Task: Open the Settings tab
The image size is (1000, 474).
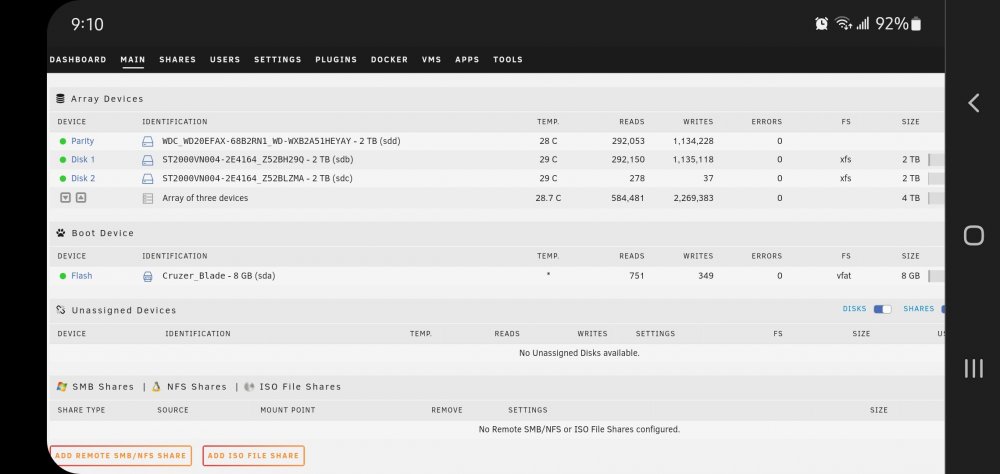Action: [277, 59]
